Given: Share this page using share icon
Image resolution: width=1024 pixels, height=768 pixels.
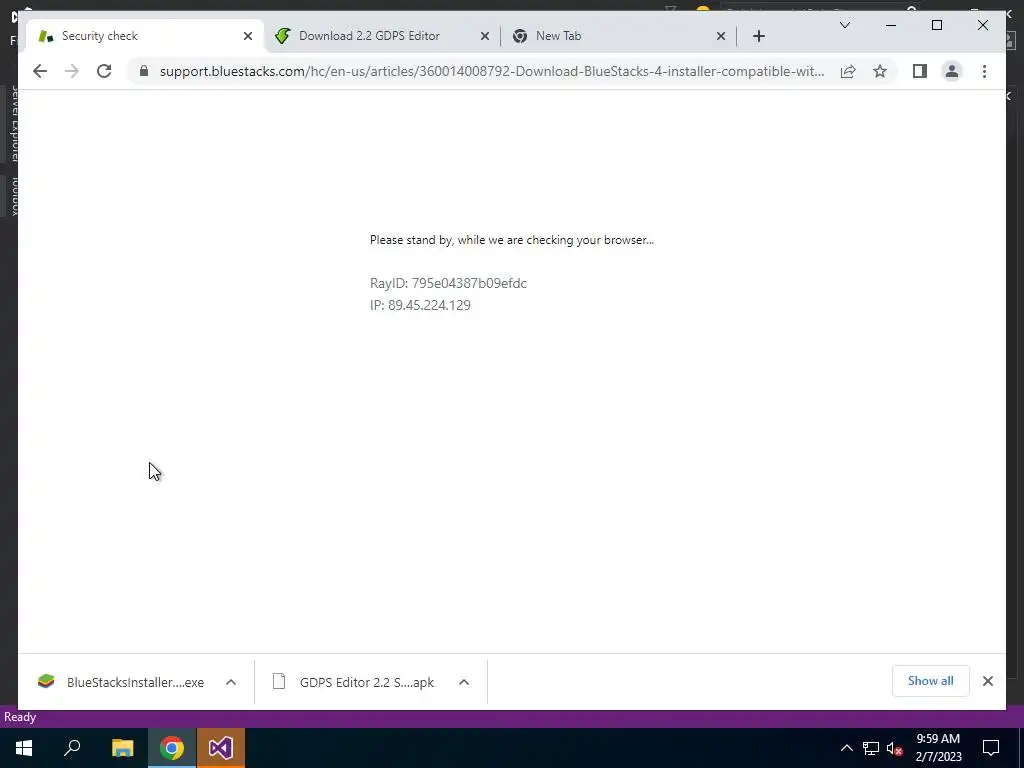Looking at the screenshot, I should coord(848,71).
